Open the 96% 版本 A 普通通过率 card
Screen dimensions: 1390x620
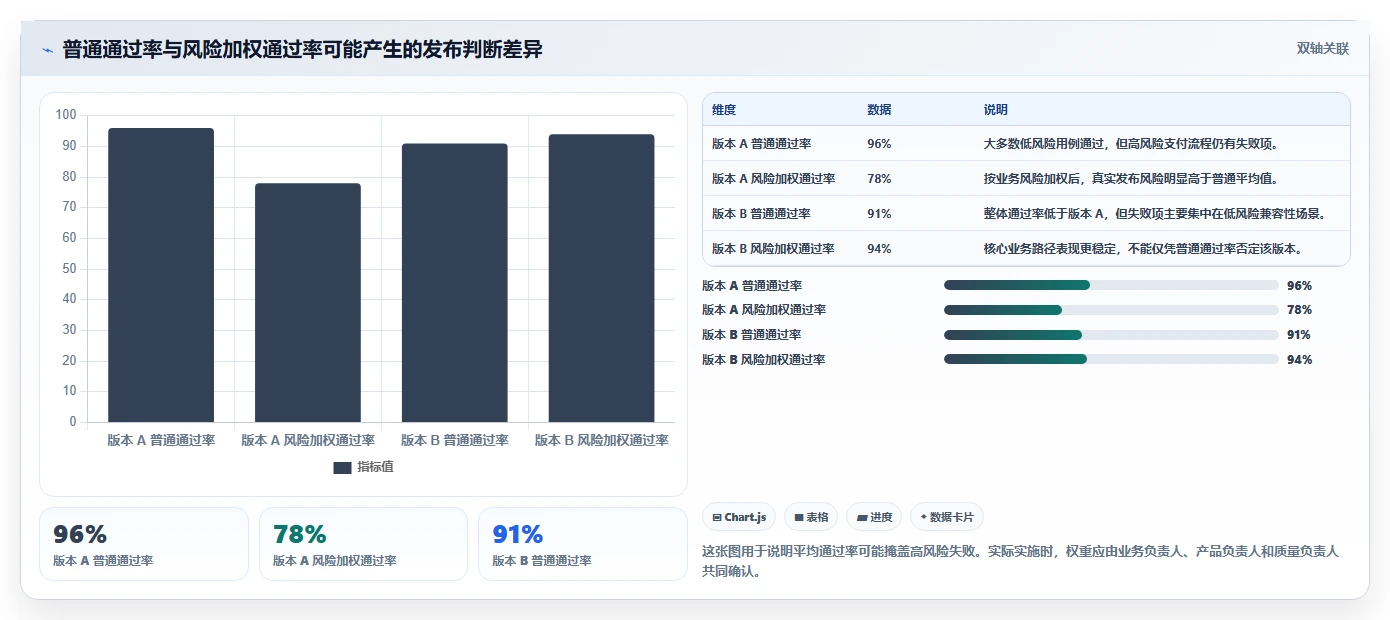(144, 544)
